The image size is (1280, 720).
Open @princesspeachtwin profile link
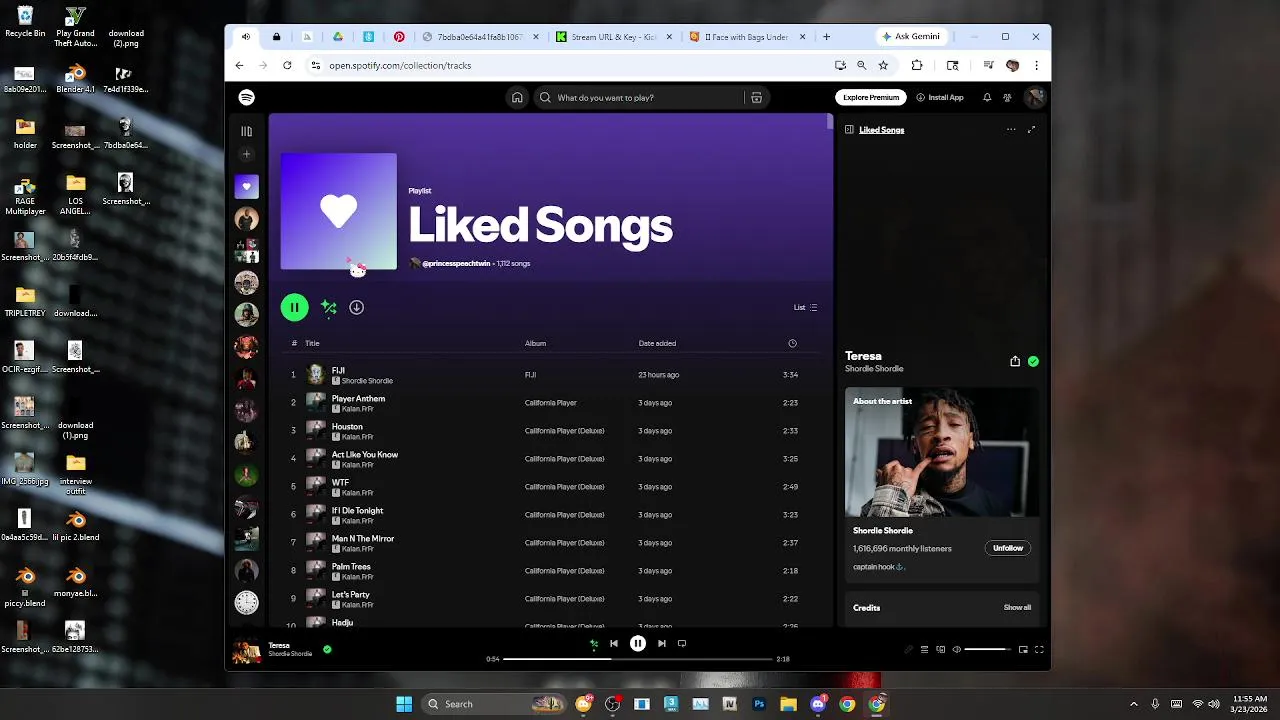point(456,263)
